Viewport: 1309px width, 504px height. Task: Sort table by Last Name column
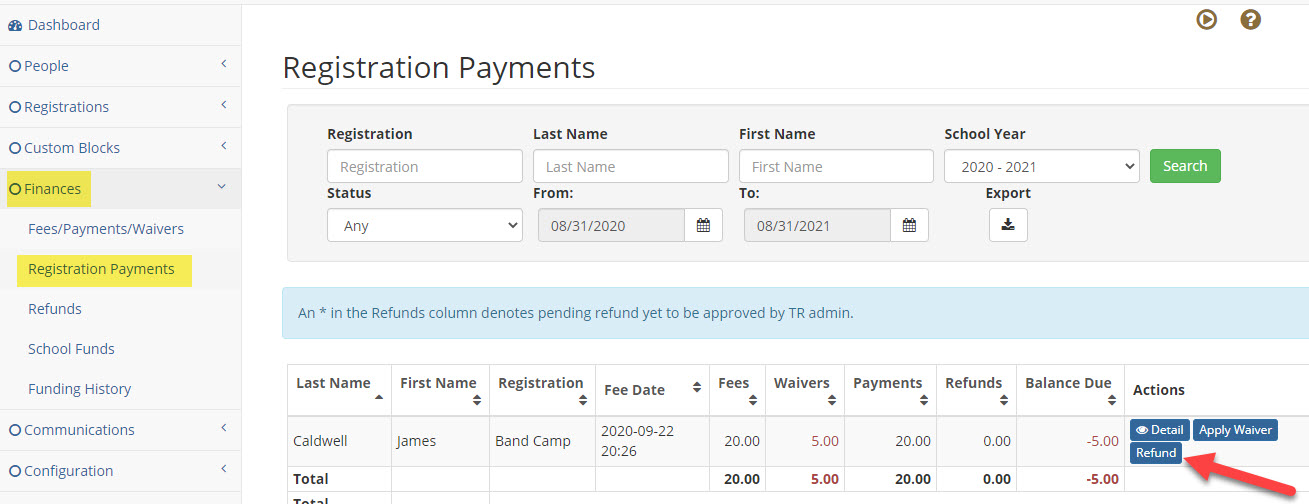338,390
